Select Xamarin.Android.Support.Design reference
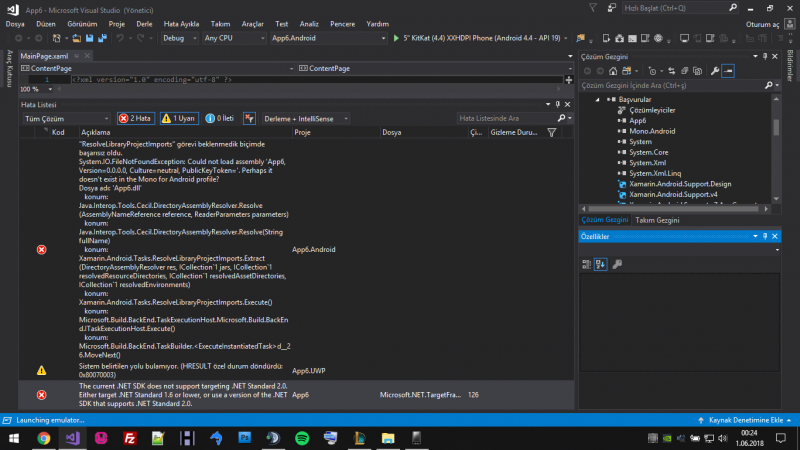Screen dimensions: 800x450 pyautogui.click(x=680, y=184)
